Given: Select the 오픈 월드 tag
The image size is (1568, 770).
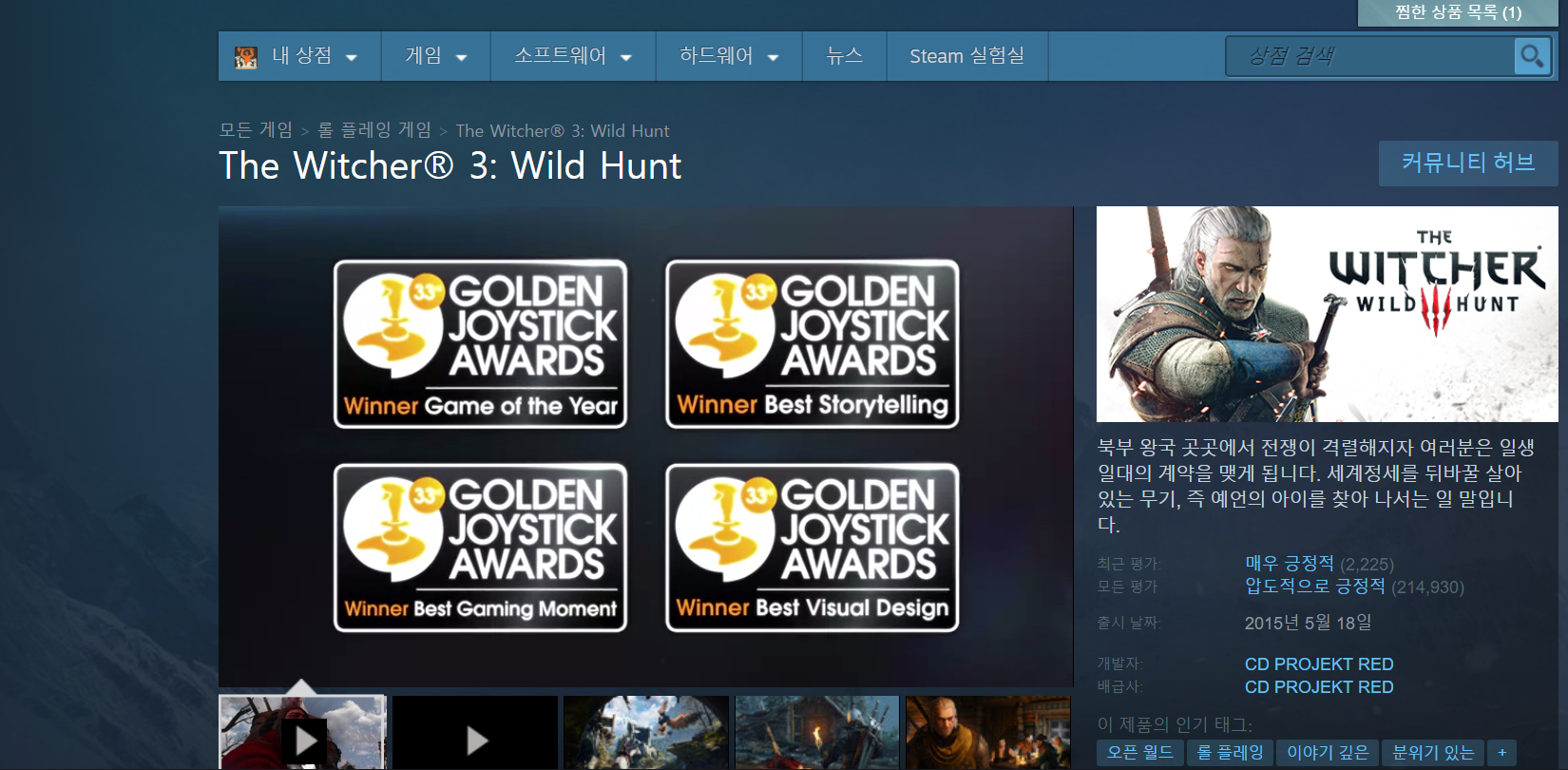Looking at the screenshot, I should pyautogui.click(x=1139, y=753).
